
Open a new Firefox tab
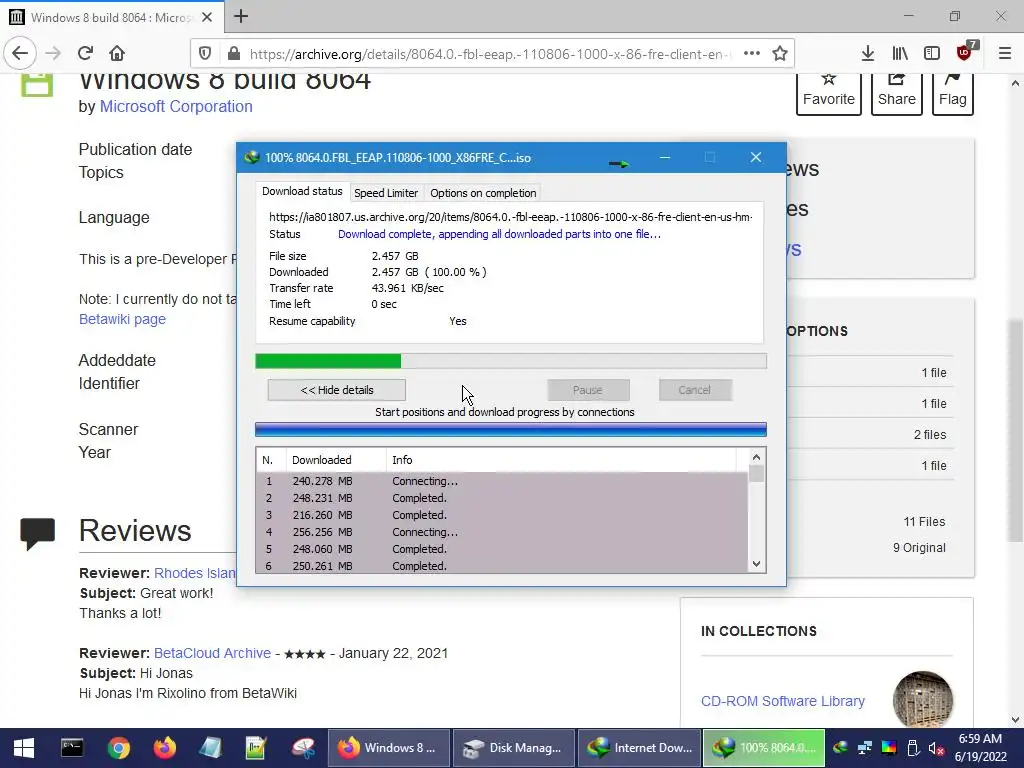tap(241, 16)
